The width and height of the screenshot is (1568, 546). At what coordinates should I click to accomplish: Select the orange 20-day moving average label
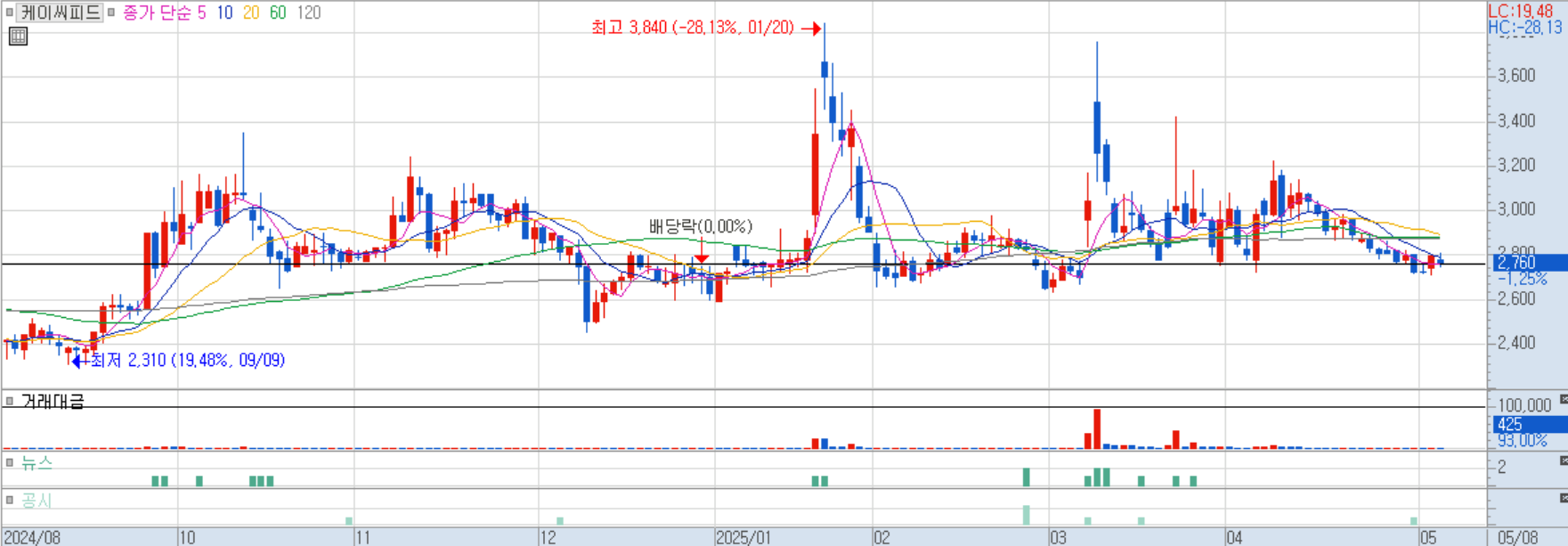(251, 12)
